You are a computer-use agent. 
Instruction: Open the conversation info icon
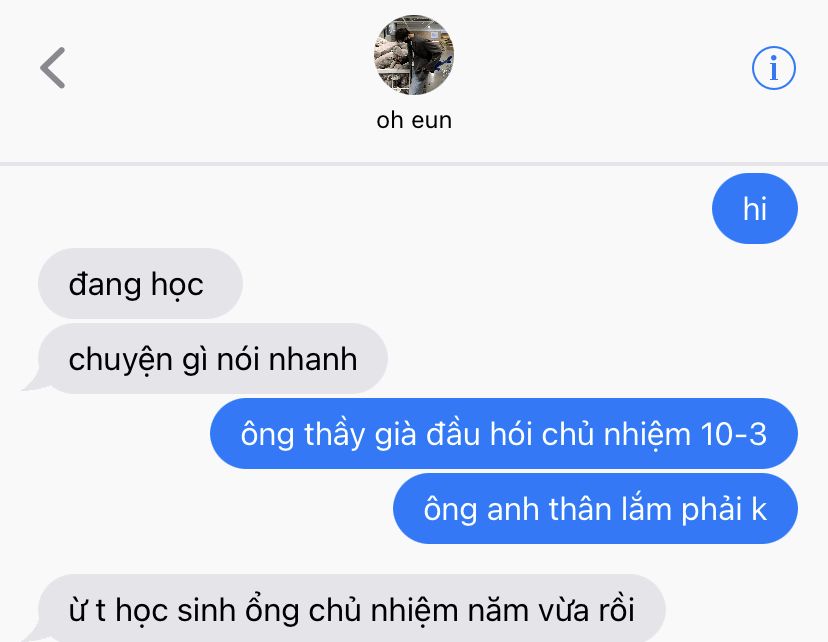click(x=774, y=68)
